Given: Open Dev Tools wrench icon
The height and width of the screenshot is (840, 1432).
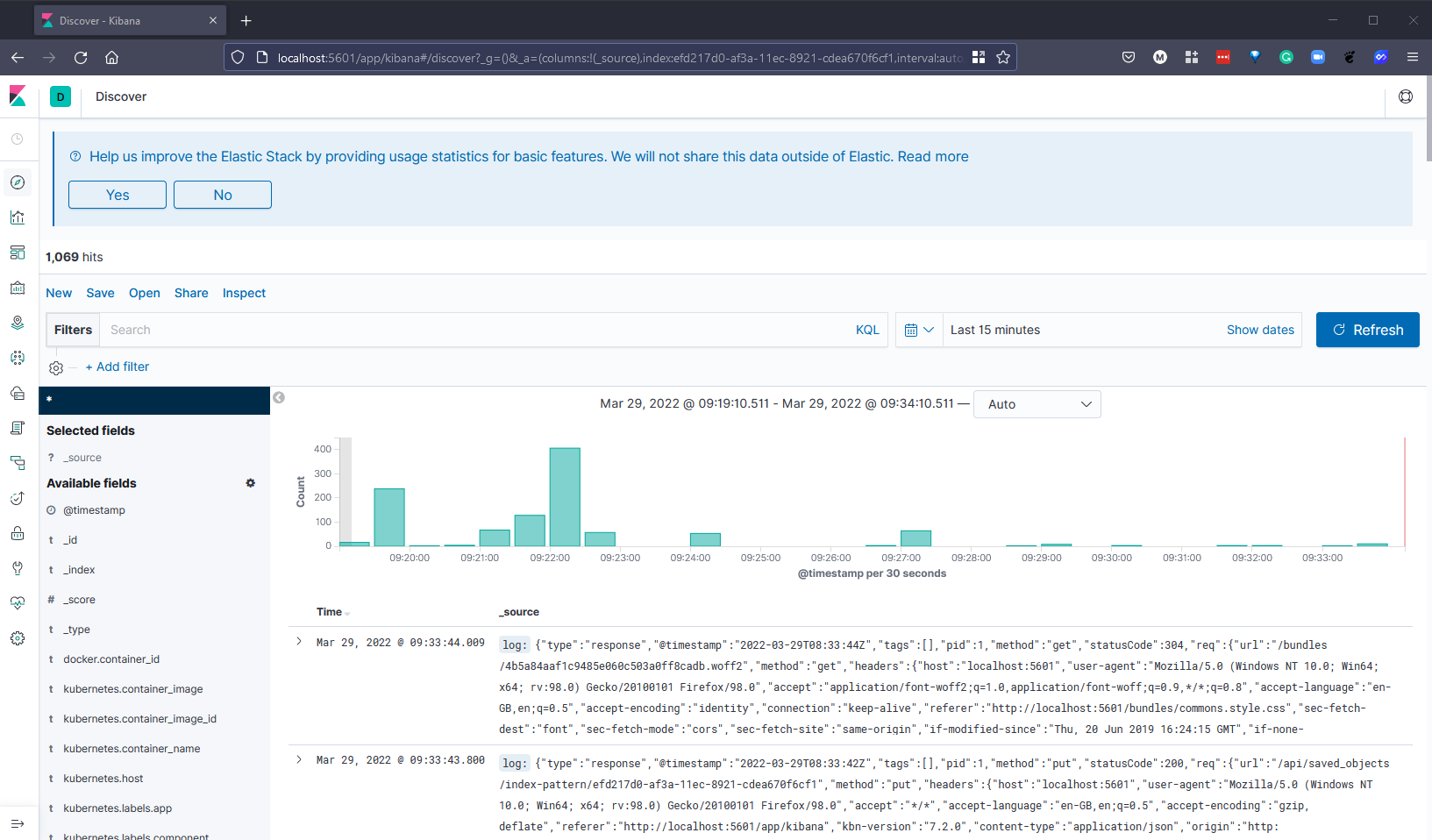Looking at the screenshot, I should pos(18,568).
